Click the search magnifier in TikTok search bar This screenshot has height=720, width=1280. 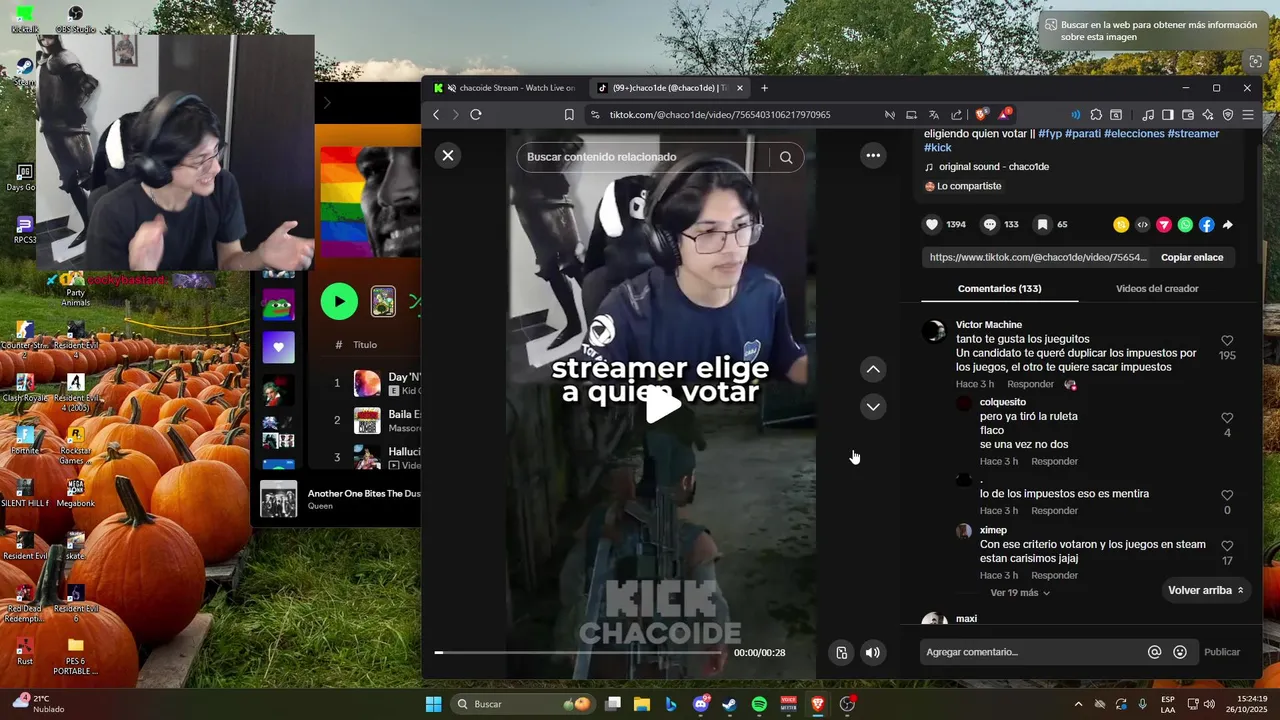[x=786, y=157]
